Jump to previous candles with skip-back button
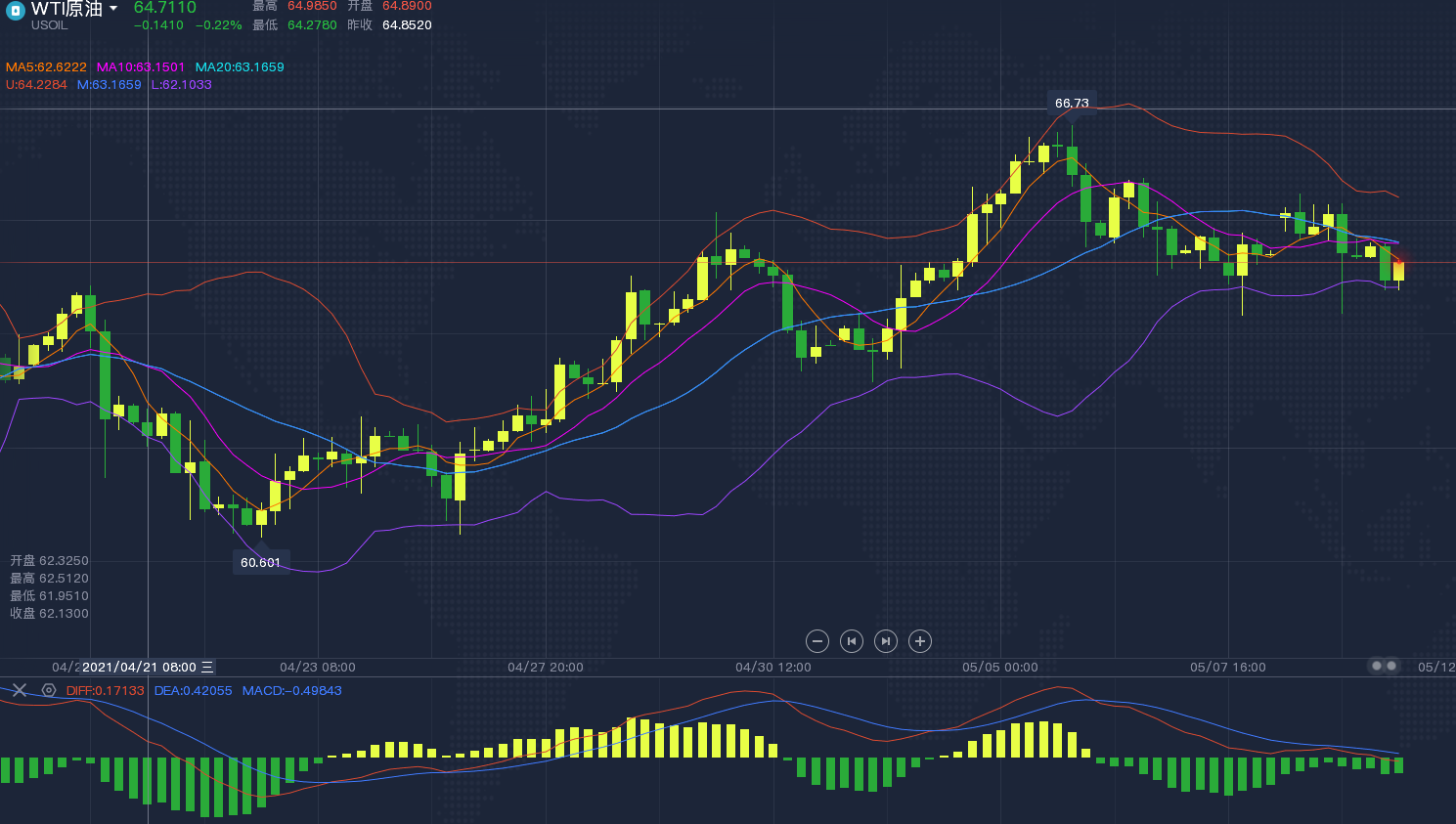 pos(852,641)
